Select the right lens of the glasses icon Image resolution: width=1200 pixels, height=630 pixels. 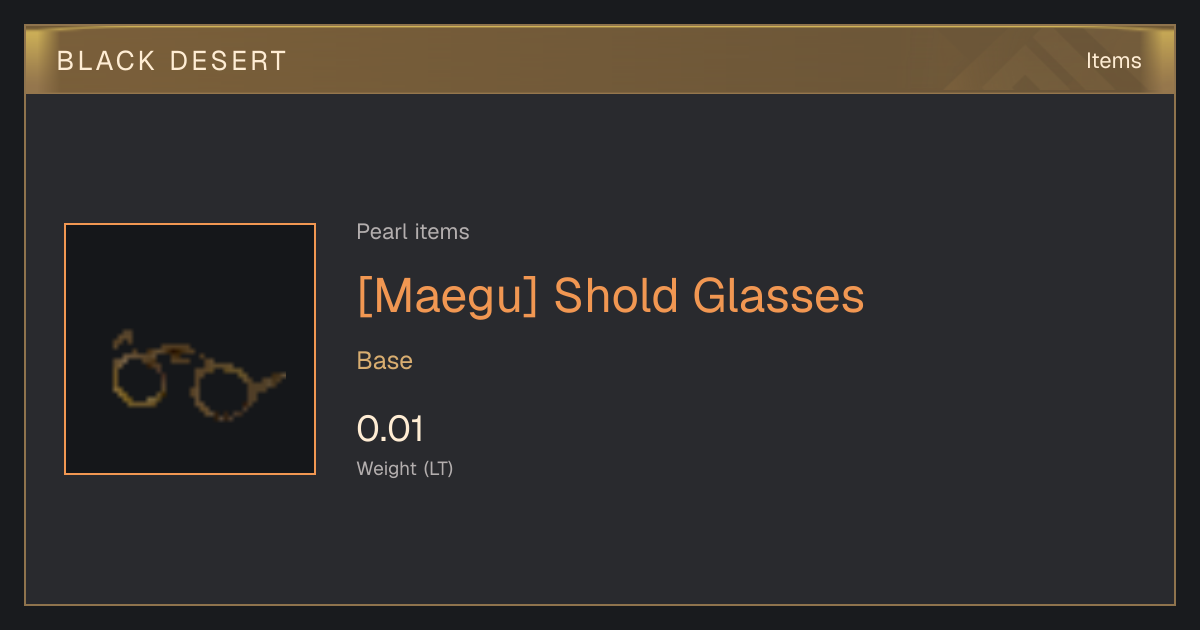(218, 388)
